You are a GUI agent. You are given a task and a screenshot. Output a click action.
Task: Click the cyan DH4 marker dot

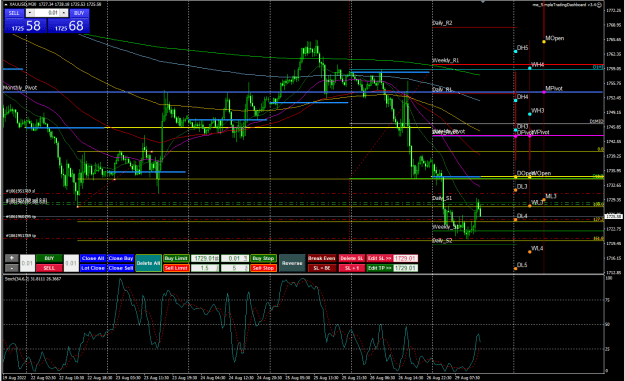point(515,100)
